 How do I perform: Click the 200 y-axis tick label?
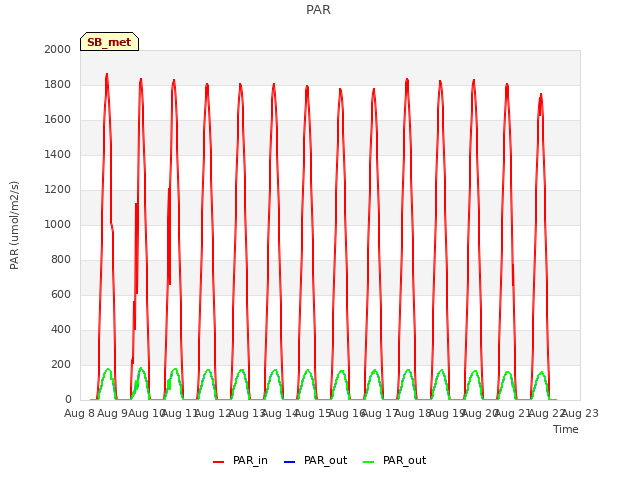click(x=61, y=364)
